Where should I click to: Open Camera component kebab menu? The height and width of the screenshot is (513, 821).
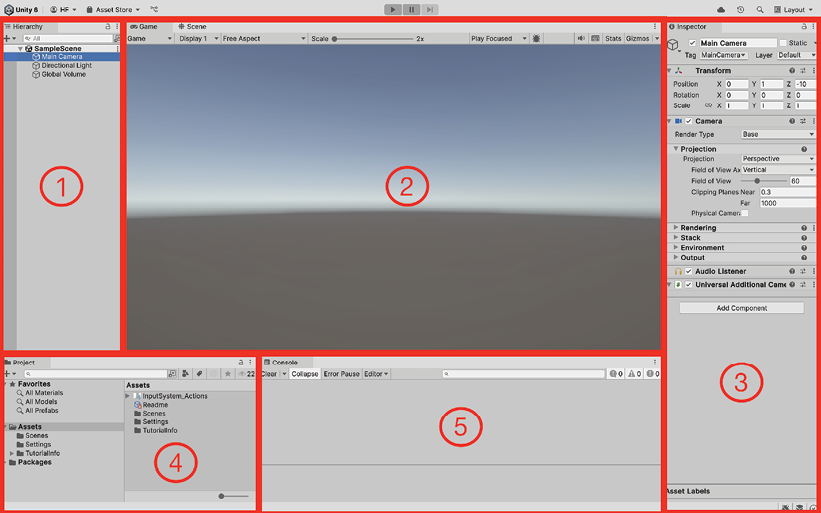(x=814, y=121)
